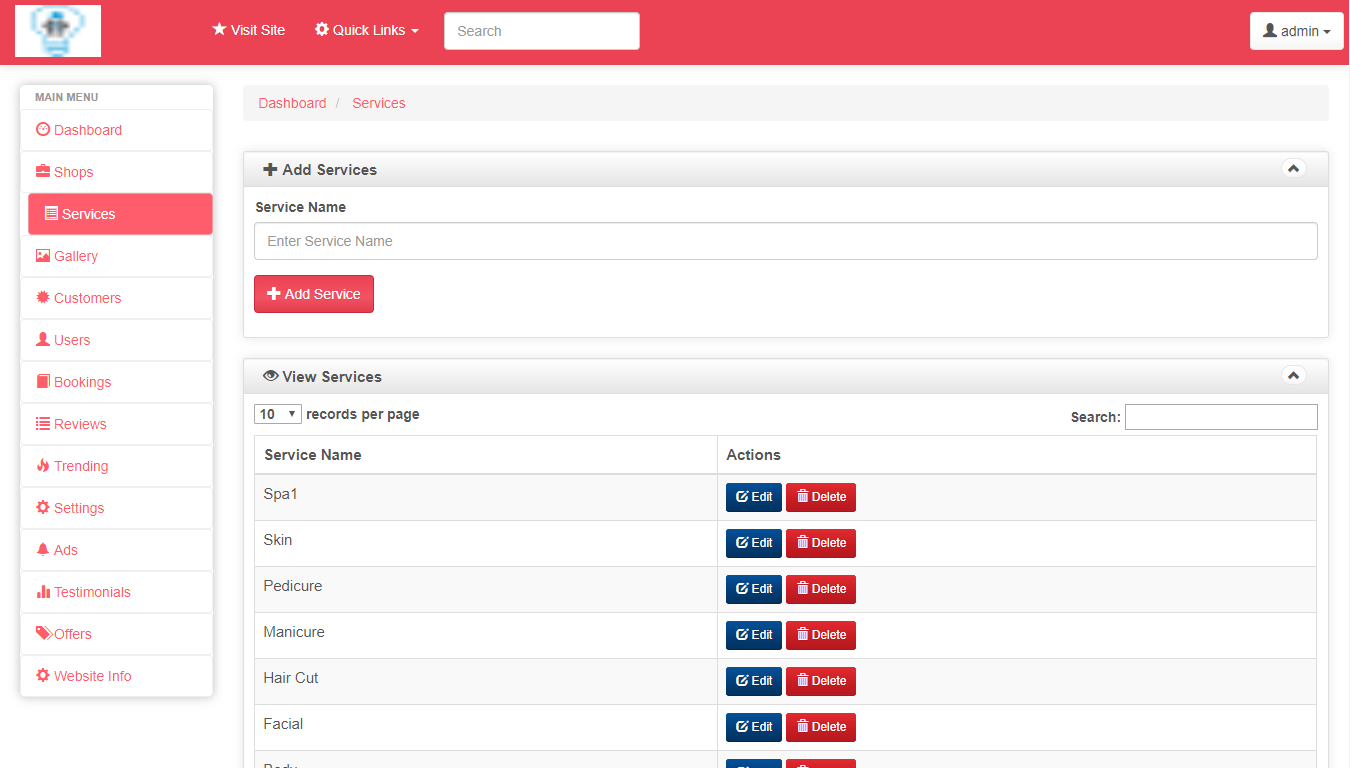
Task: Collapse the Add Services panel
Action: [x=1293, y=169]
